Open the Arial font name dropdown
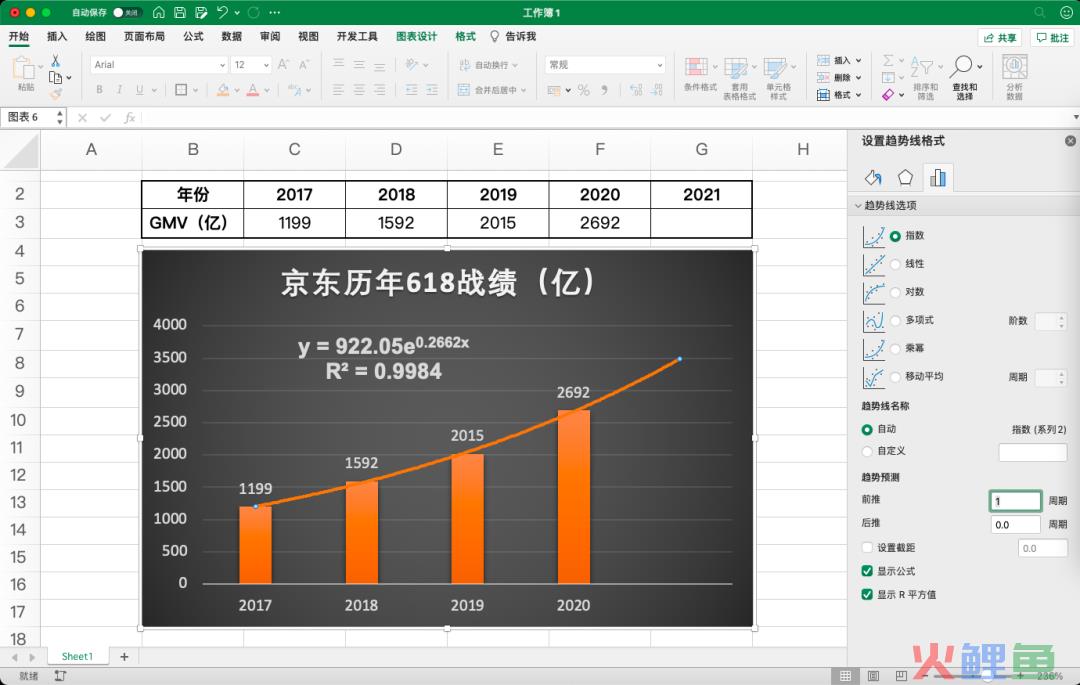Viewport: 1080px width, 685px height. [x=222, y=65]
